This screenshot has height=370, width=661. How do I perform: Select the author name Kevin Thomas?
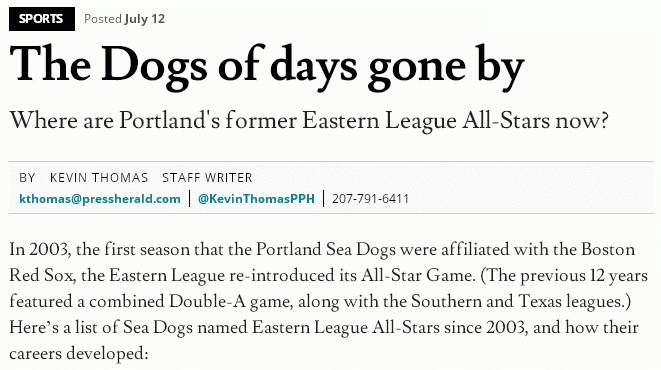pos(99,178)
